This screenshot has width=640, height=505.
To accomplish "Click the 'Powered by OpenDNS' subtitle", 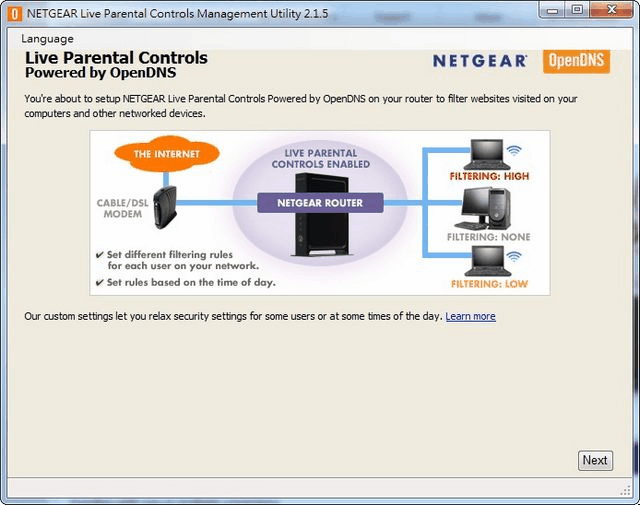I will (100, 73).
